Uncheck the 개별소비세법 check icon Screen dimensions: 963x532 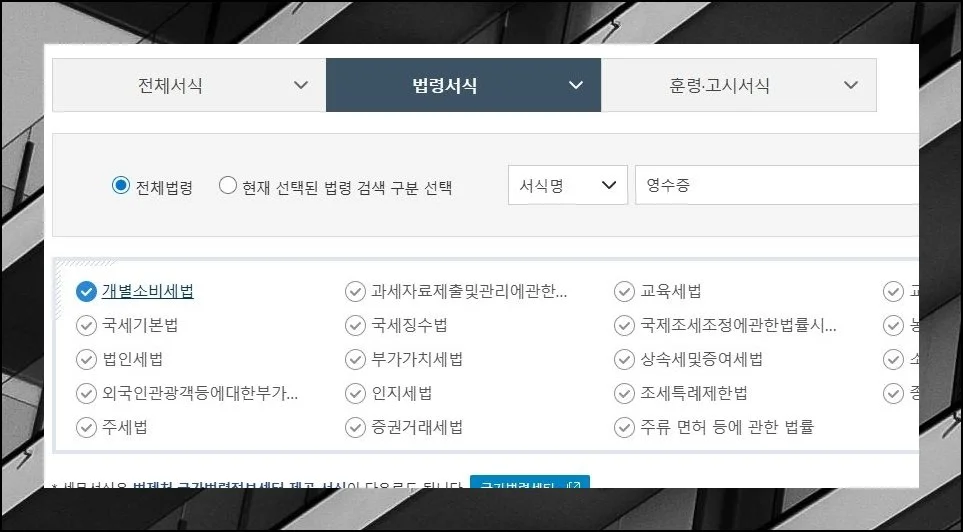[x=86, y=292]
